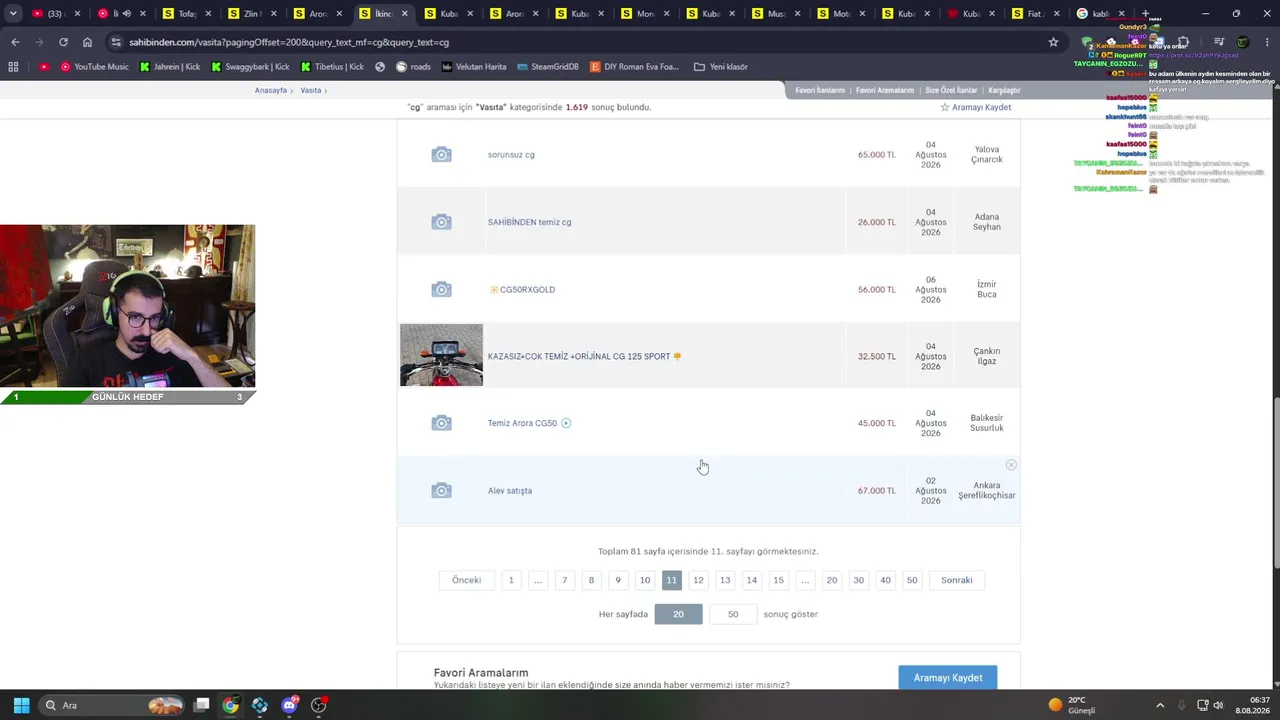Show hidden system tray icons
Screen dimensions: 1280x720
pyautogui.click(x=1160, y=705)
